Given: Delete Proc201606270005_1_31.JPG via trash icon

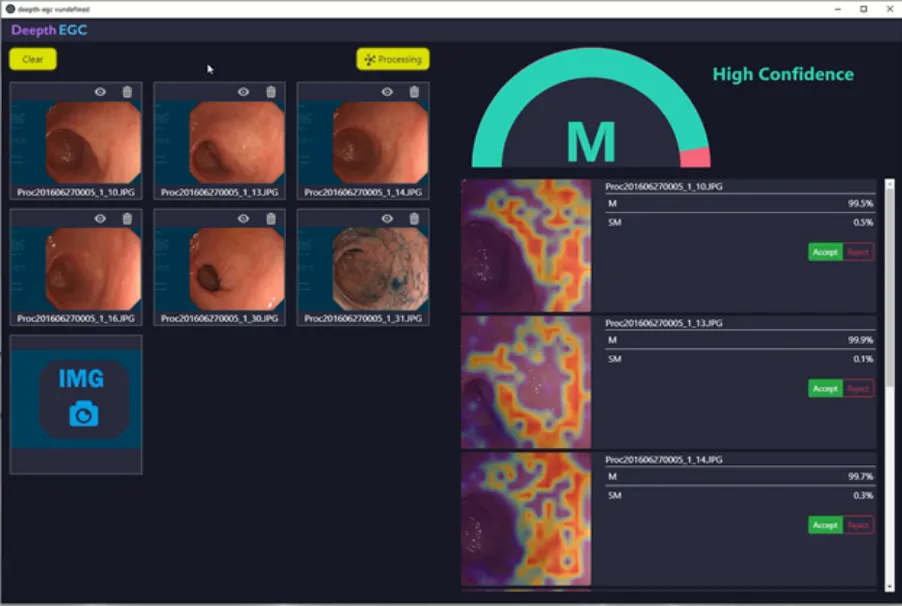Looking at the screenshot, I should pyautogui.click(x=415, y=219).
